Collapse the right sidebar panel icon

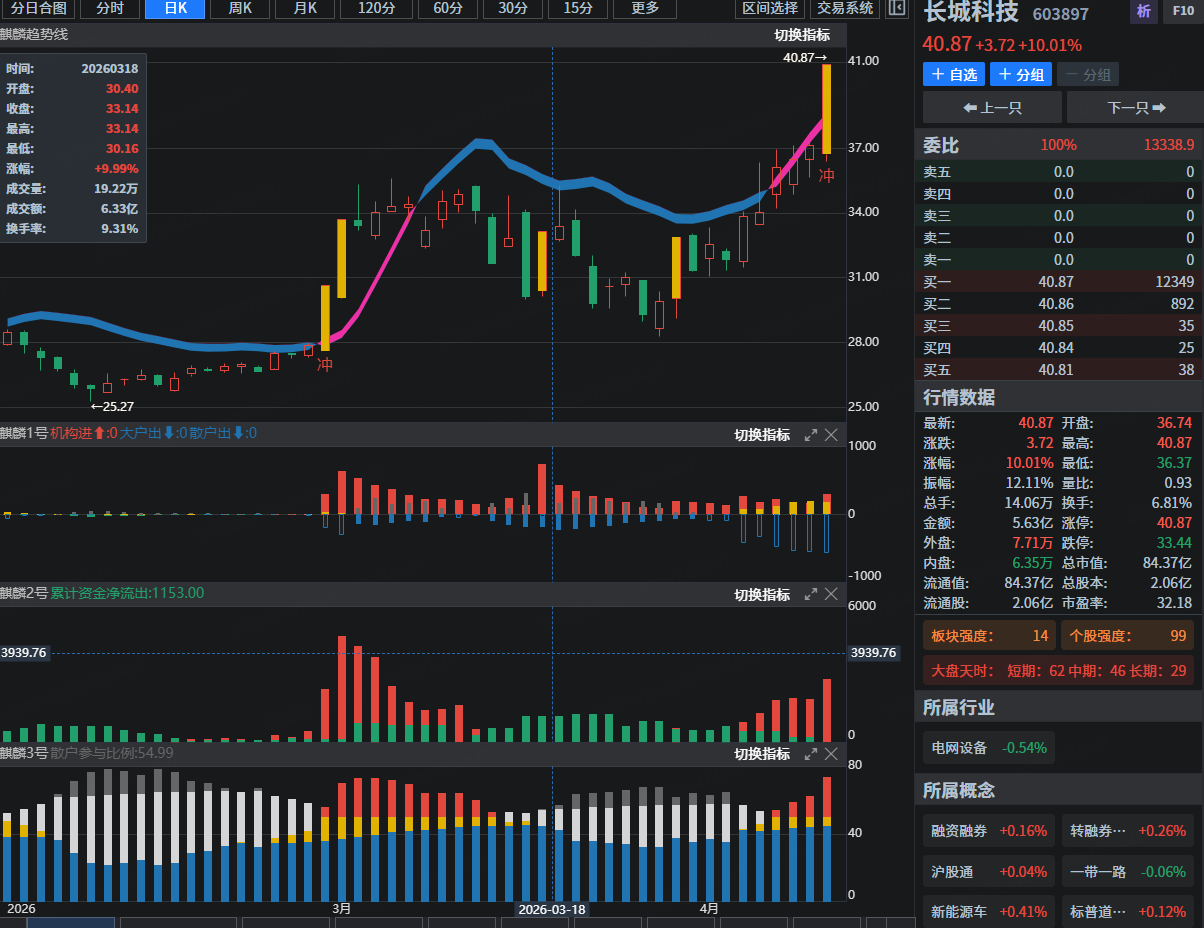[x=896, y=9]
